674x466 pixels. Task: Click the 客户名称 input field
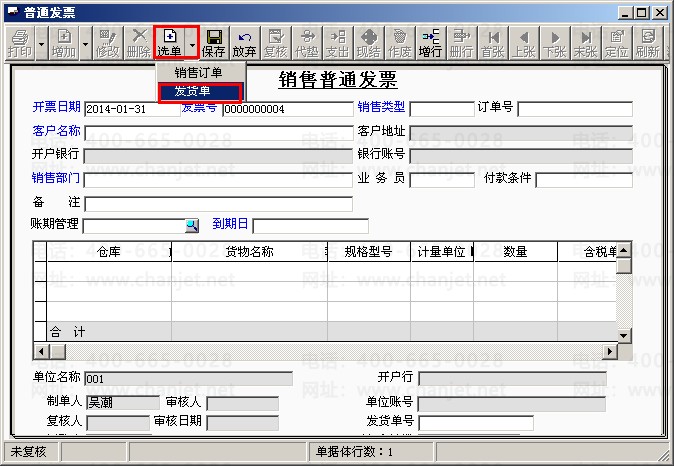[218, 133]
